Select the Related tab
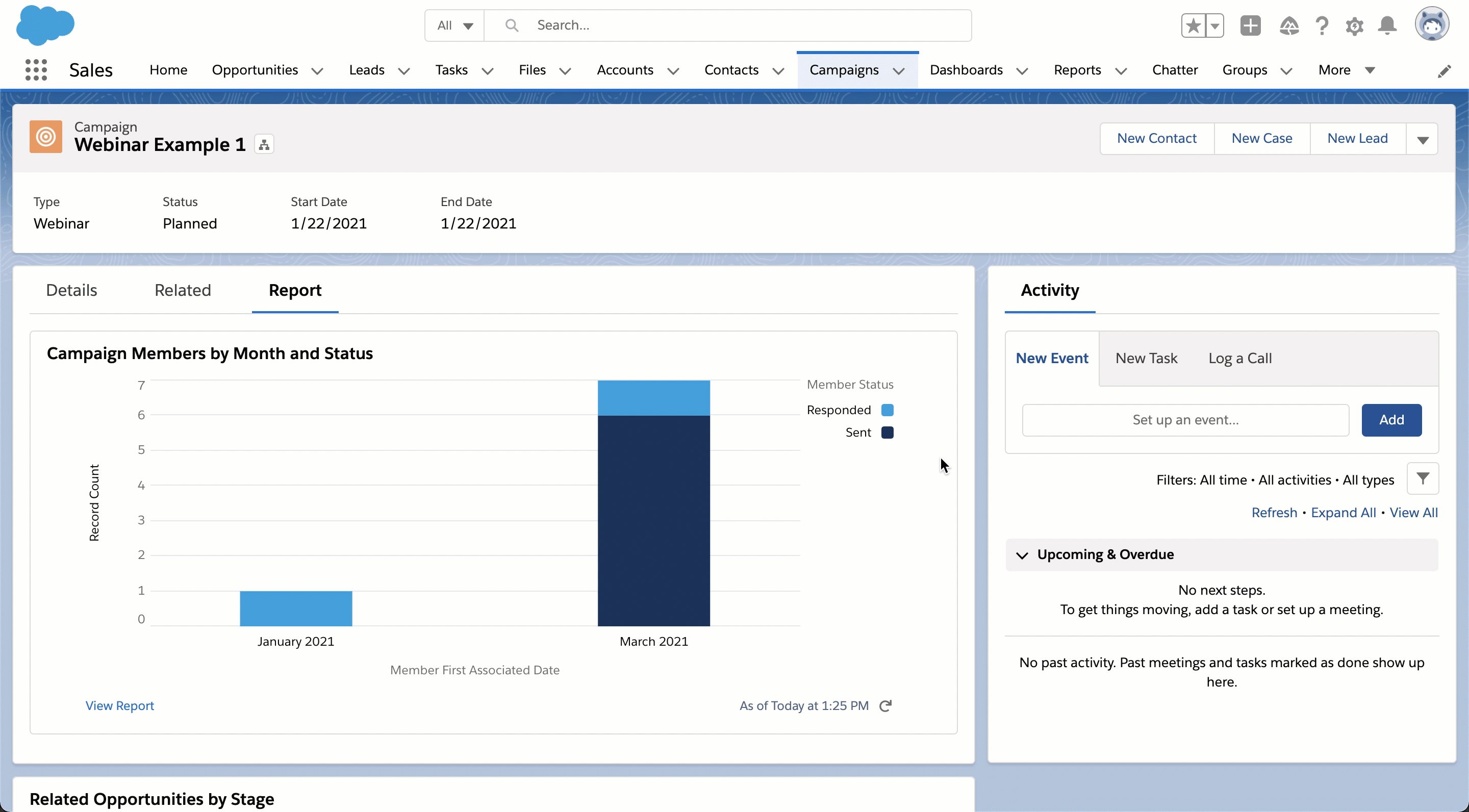 182,290
